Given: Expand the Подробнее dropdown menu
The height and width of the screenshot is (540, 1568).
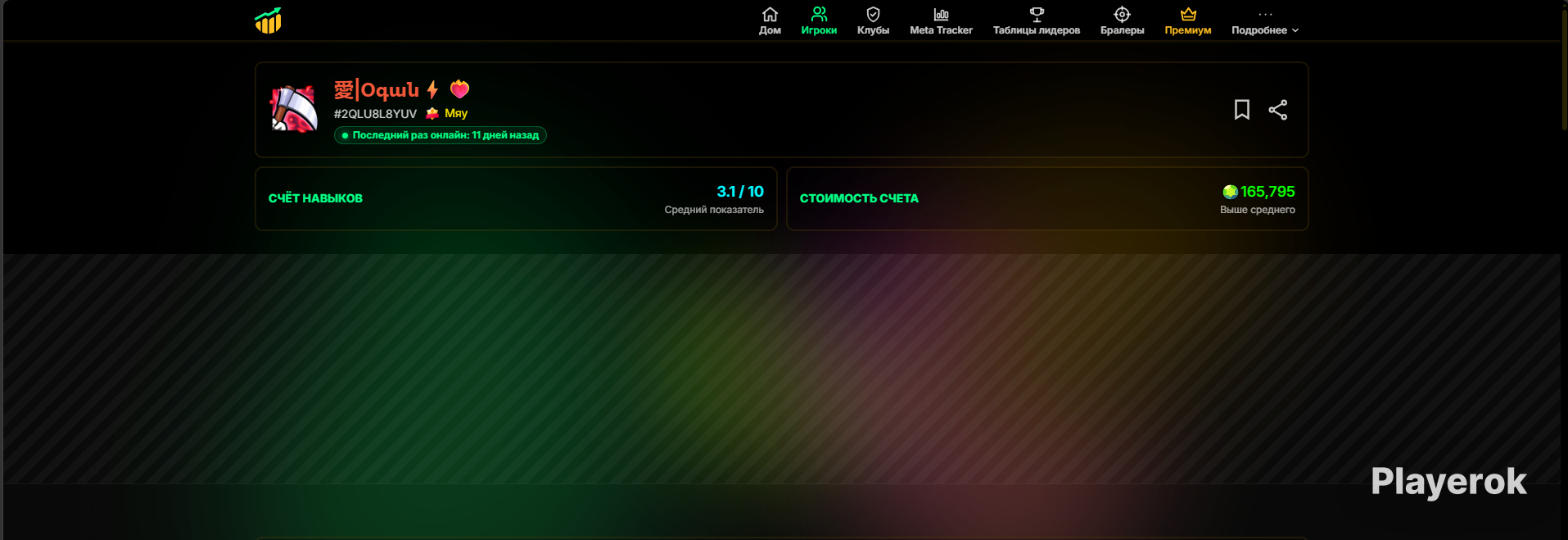Looking at the screenshot, I should [x=1265, y=21].
